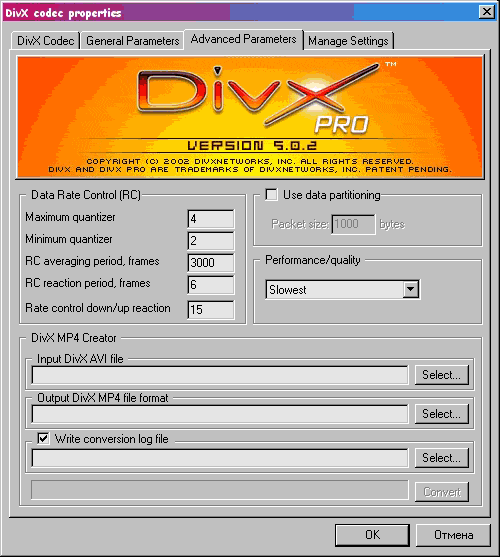500x557 pixels.
Task: Select the input DivX AVI file
Action: [x=441, y=375]
